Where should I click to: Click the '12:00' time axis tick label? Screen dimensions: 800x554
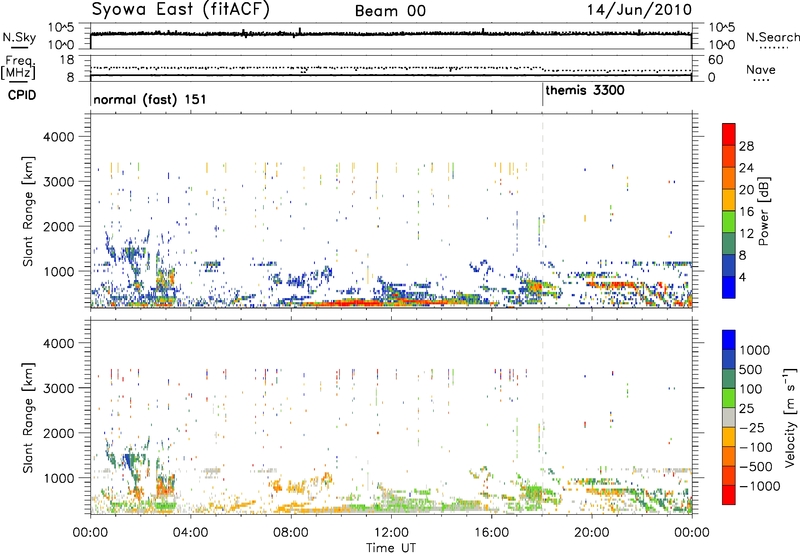391,533
